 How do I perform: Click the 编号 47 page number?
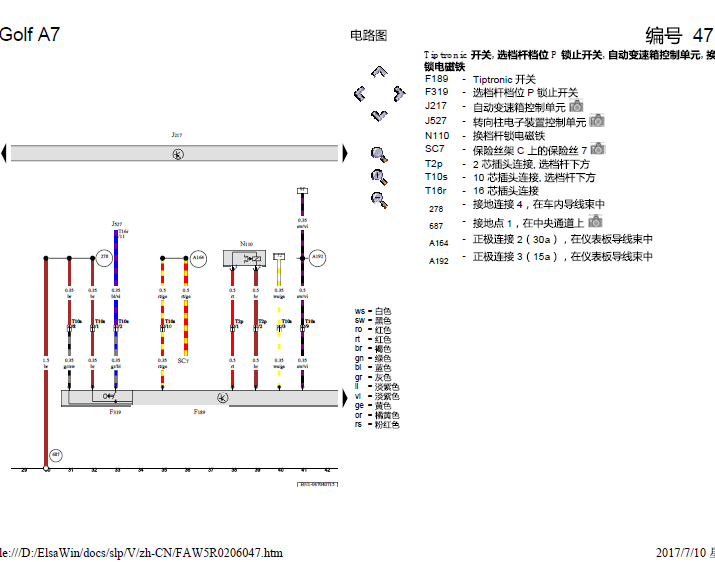pos(679,35)
